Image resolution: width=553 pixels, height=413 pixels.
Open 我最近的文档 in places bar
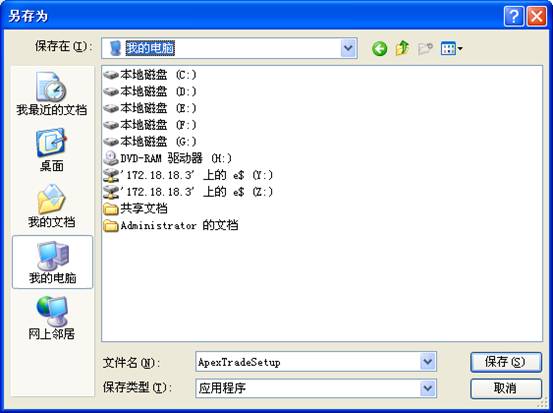[x=51, y=94]
